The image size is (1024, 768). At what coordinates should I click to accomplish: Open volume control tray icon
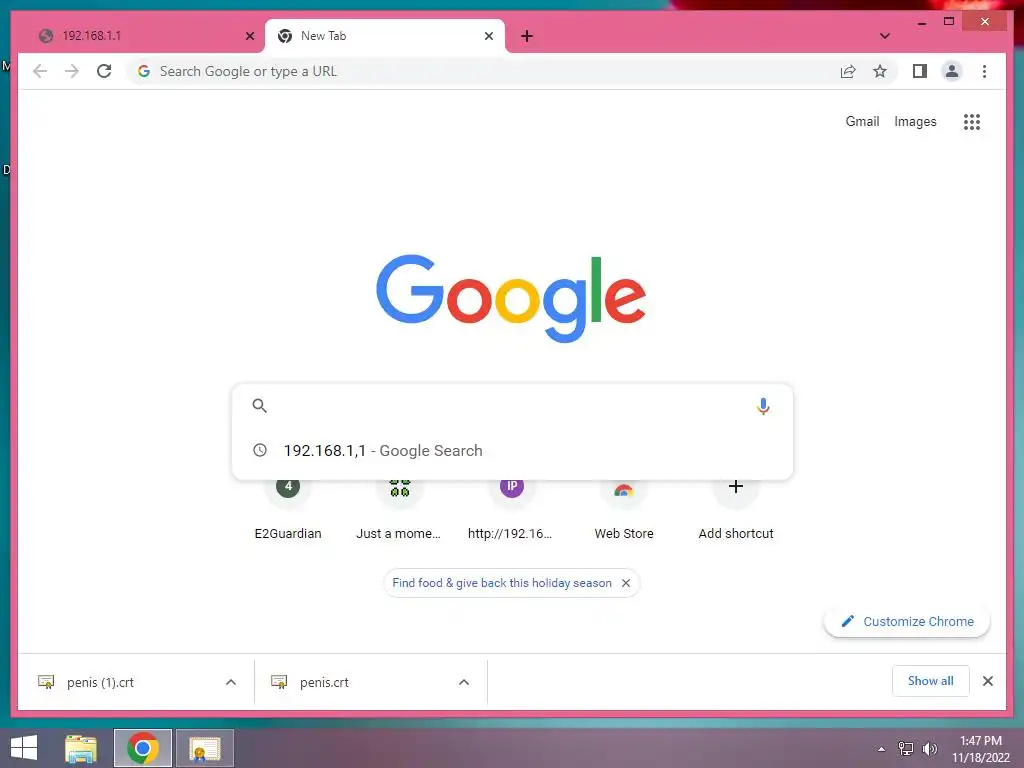pyautogui.click(x=929, y=749)
